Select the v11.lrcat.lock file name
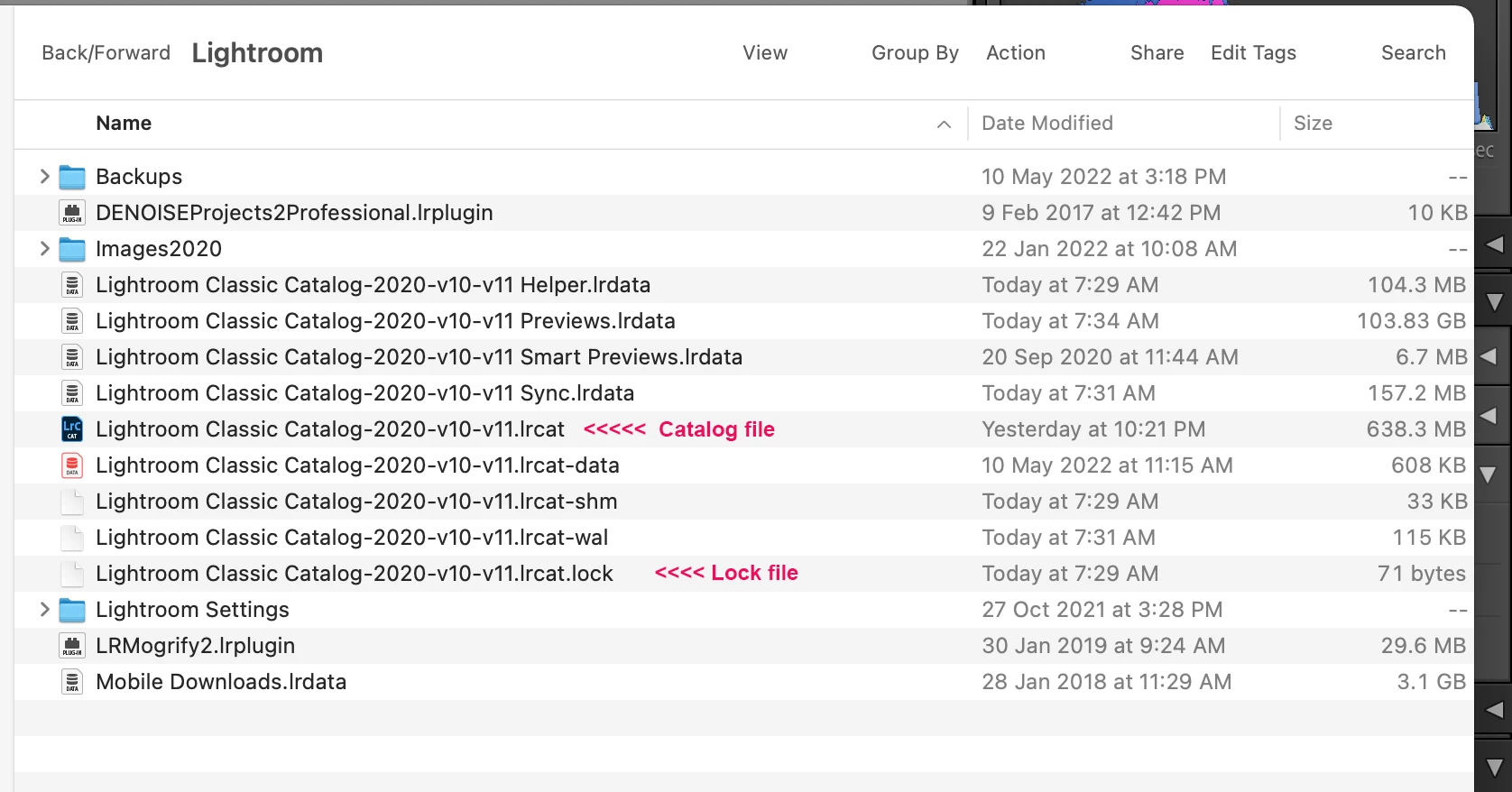Screen dimensions: 1512x792 pos(355,574)
